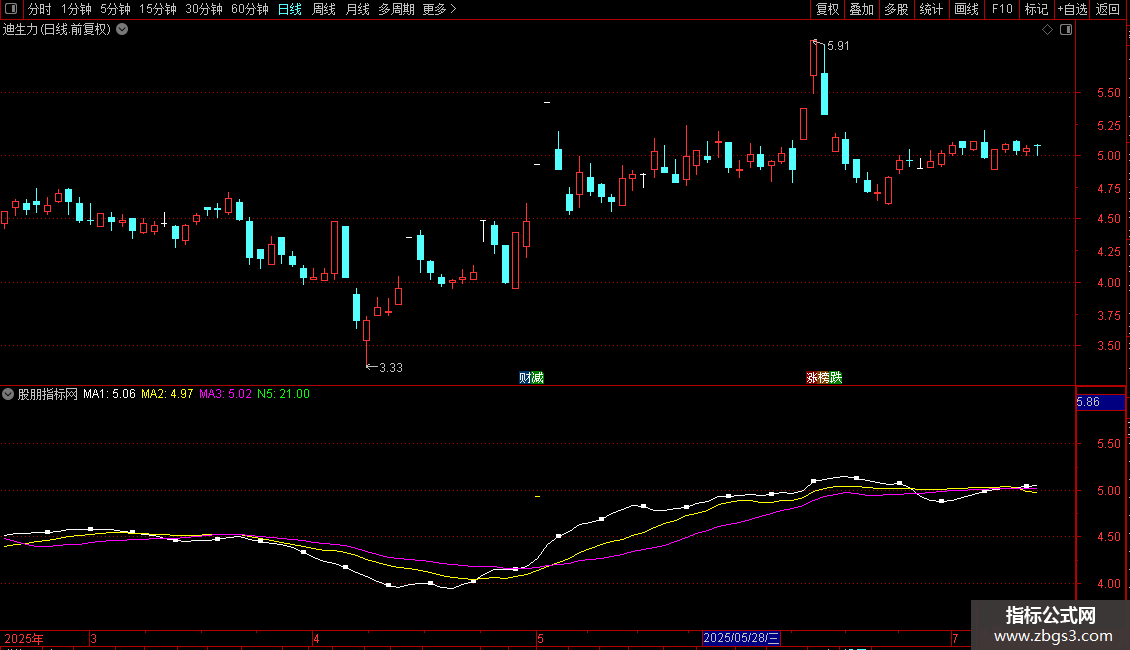Click the 迪生力(日线.前复权) chart title
This screenshot has width=1130, height=650.
coord(57,30)
